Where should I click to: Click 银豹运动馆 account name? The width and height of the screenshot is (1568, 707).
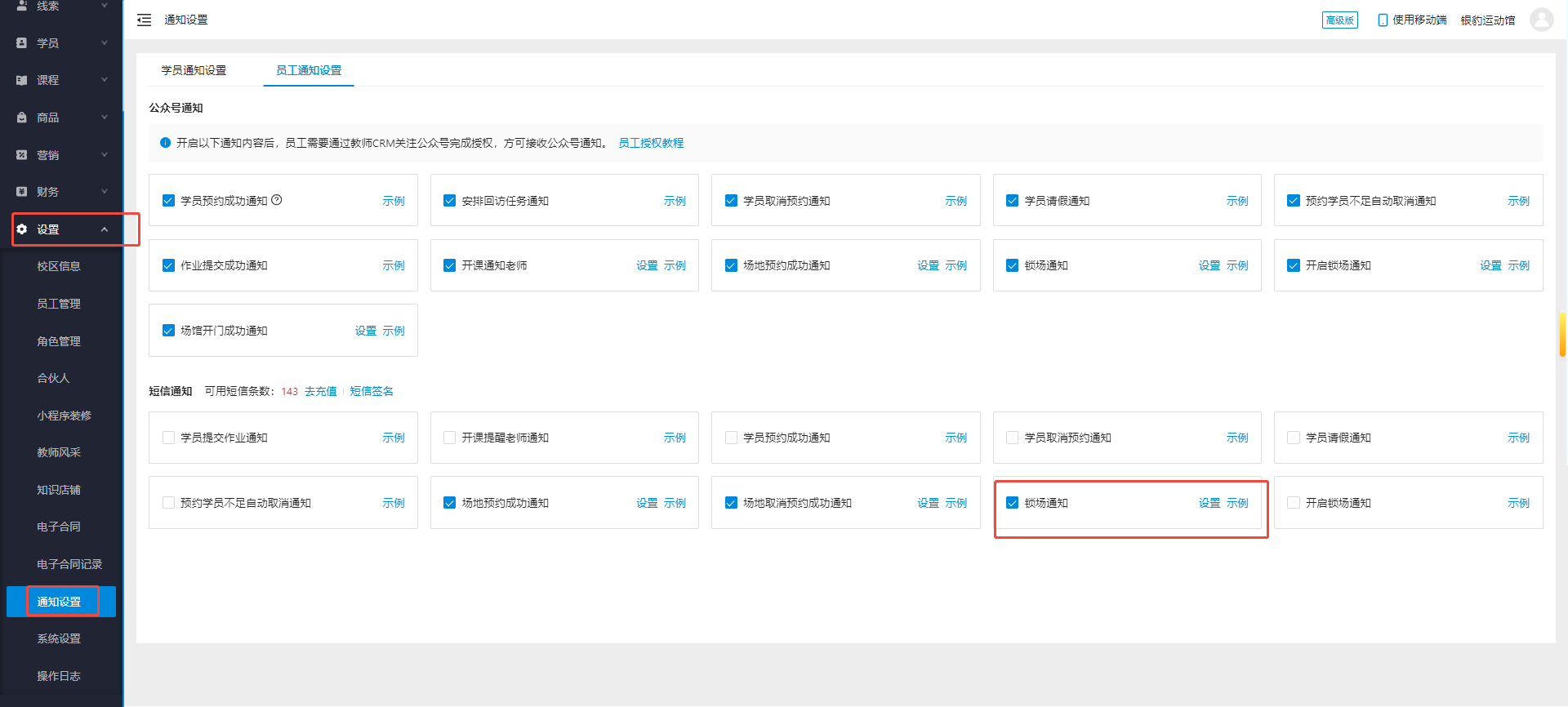click(1488, 20)
